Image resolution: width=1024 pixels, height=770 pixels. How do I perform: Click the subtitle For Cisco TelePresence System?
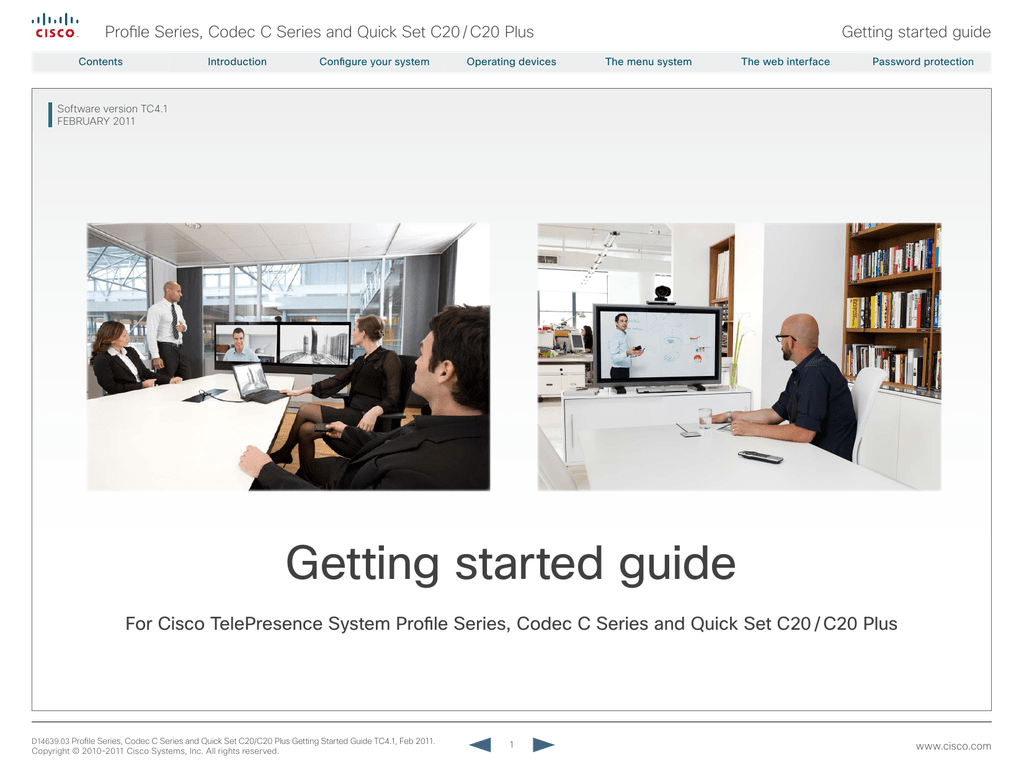coord(511,624)
